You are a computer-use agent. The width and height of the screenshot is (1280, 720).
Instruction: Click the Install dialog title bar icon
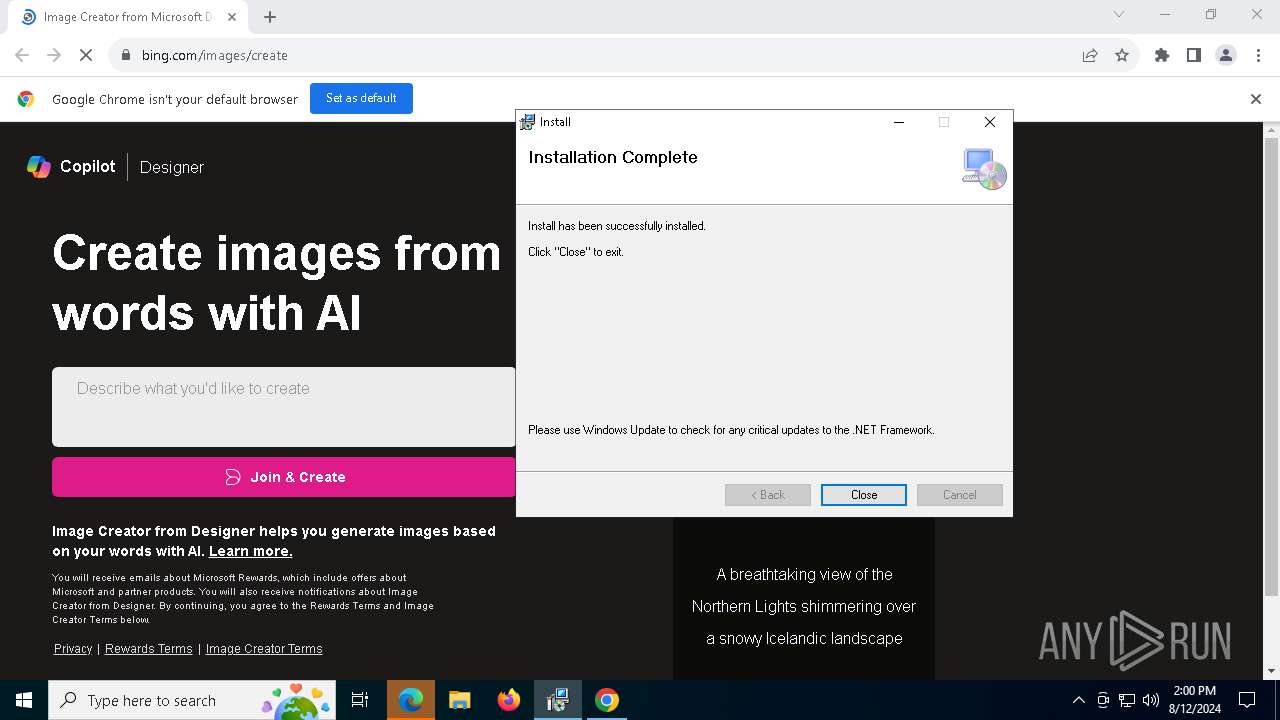coord(527,122)
